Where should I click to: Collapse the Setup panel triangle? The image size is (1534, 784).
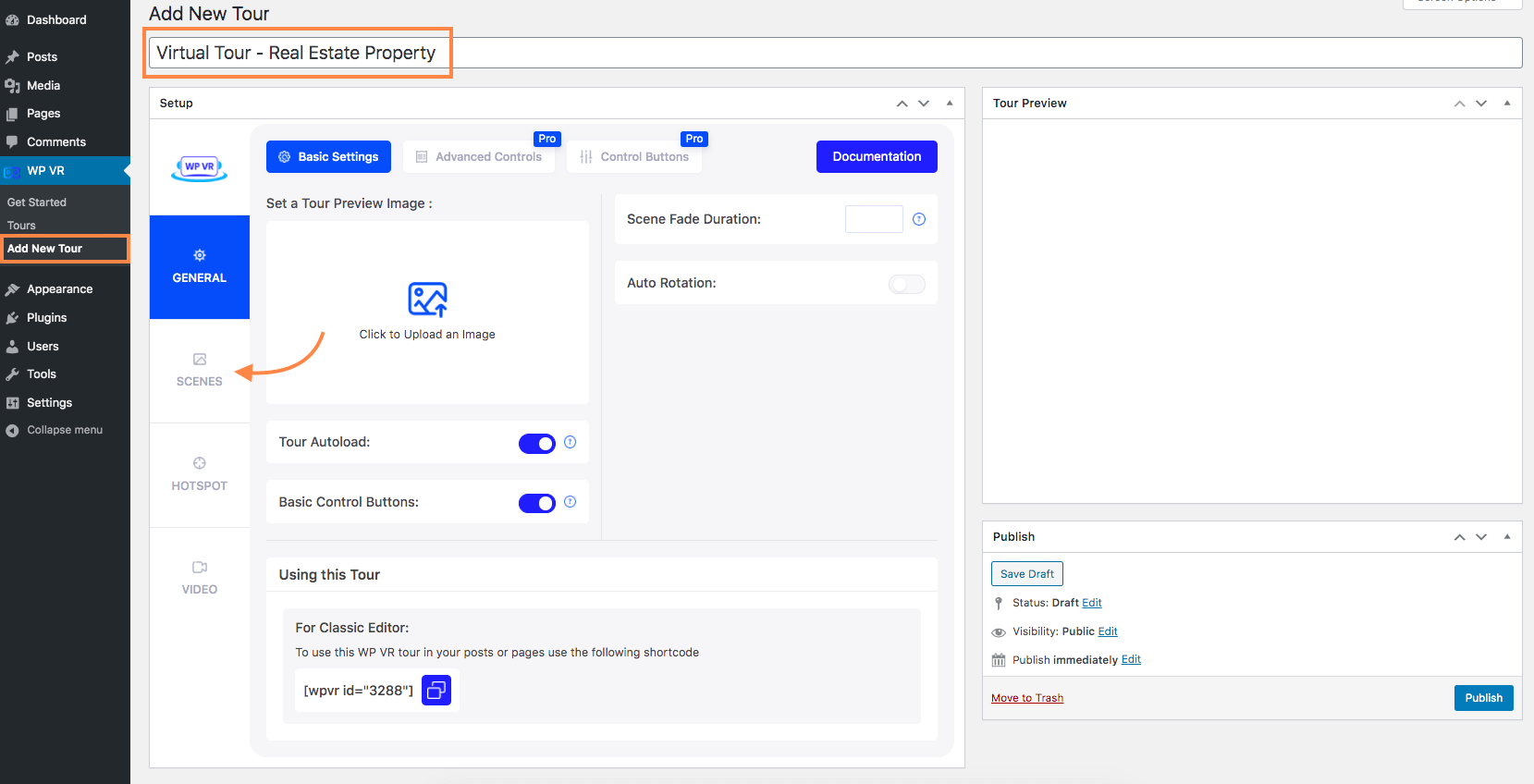(x=950, y=104)
